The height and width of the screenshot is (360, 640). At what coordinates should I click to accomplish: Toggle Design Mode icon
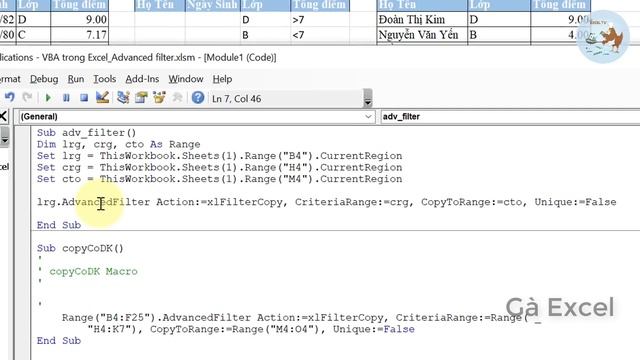102,98
